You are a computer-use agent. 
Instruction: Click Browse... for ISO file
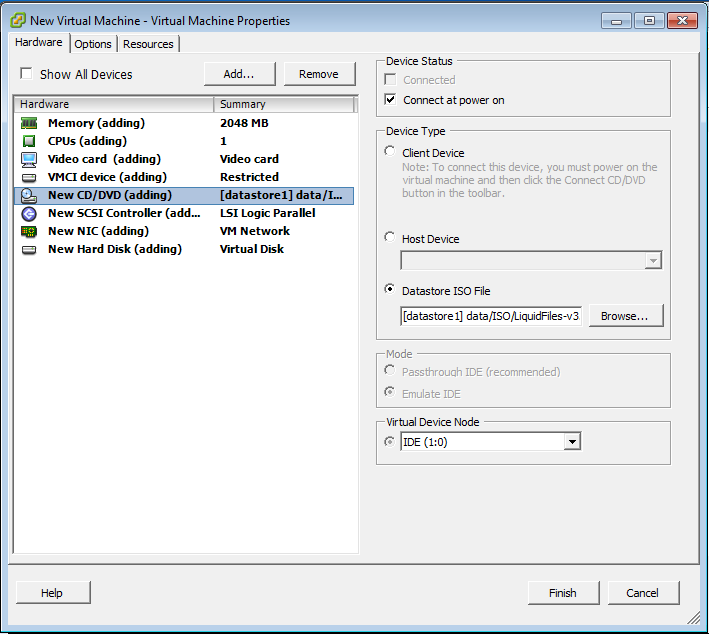[626, 316]
